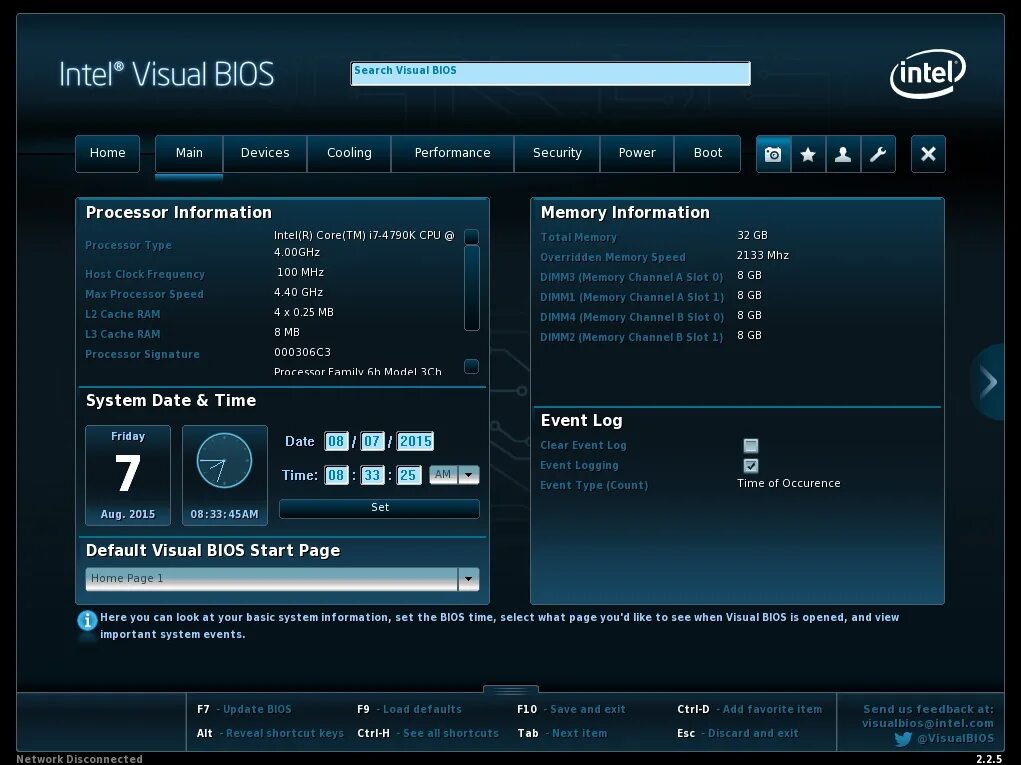
Task: Open the wrench advanced settings icon
Action: click(x=878, y=154)
